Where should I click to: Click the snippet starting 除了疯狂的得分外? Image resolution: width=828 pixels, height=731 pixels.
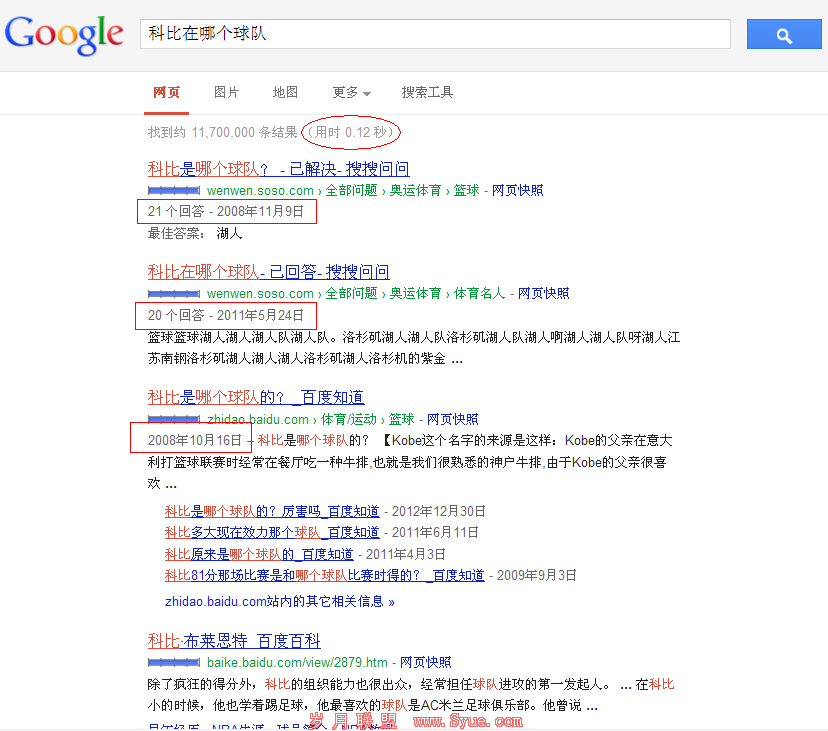tap(411, 695)
